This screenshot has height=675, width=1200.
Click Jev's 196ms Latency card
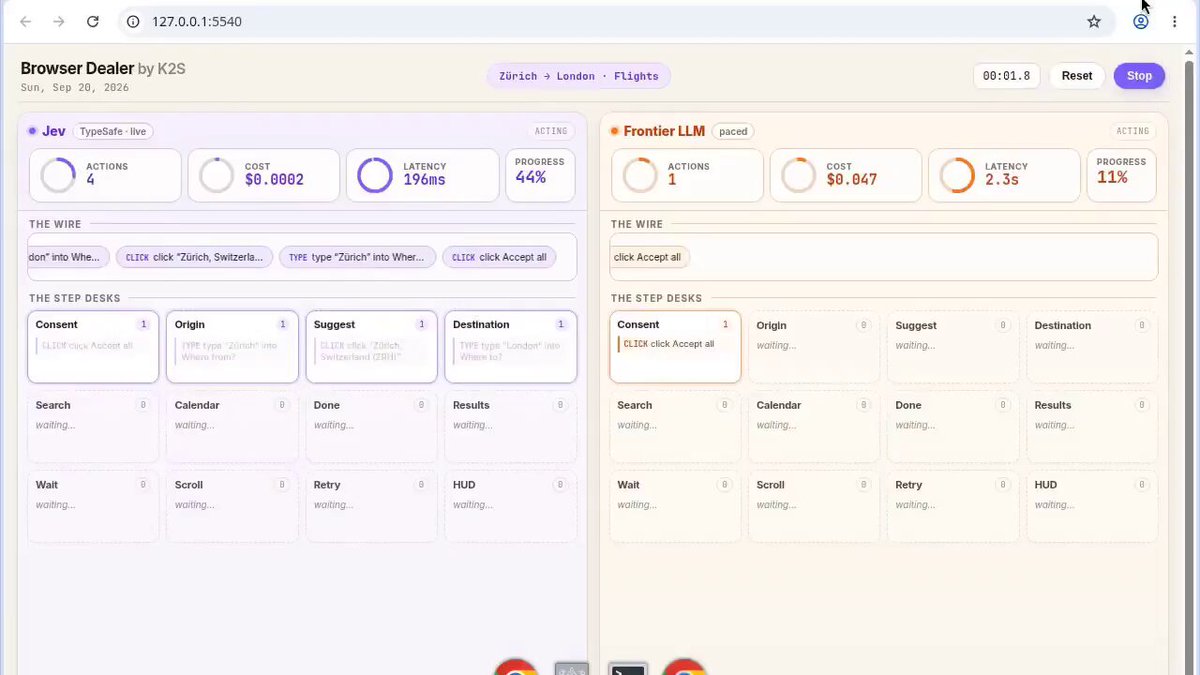[x=423, y=175]
